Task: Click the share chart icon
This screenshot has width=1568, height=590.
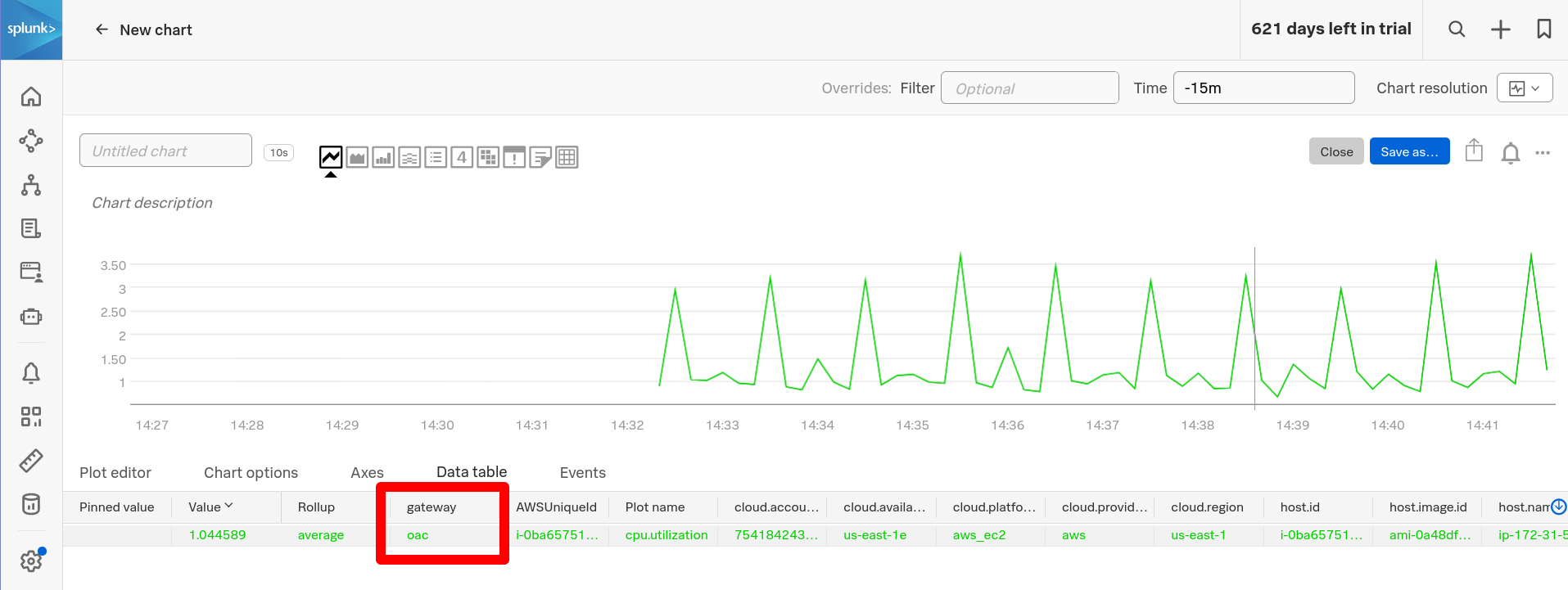Action: pos(1474,151)
